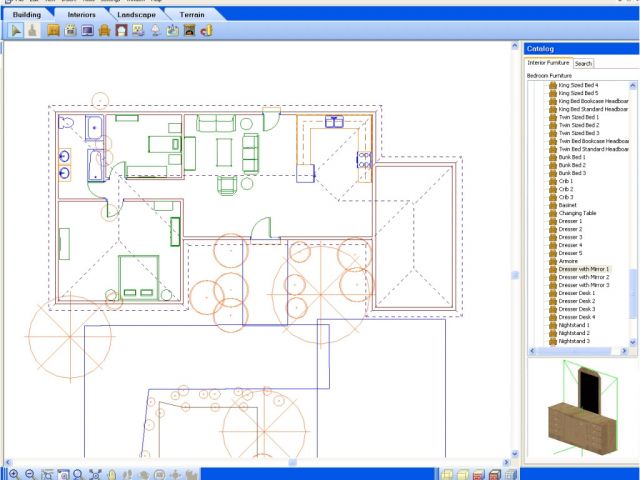Click the paintbrush tool icon
The width and height of the screenshot is (640, 480).
click(x=33, y=31)
